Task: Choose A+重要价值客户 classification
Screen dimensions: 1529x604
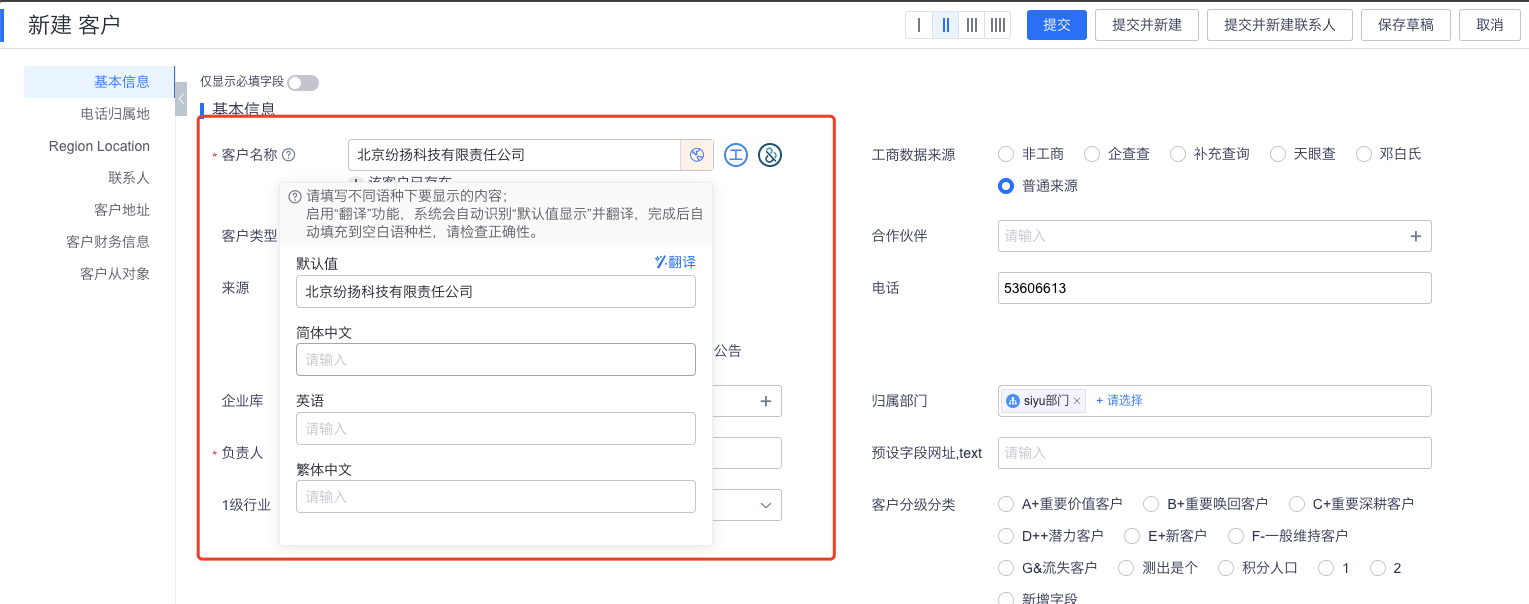Action: click(x=1007, y=504)
